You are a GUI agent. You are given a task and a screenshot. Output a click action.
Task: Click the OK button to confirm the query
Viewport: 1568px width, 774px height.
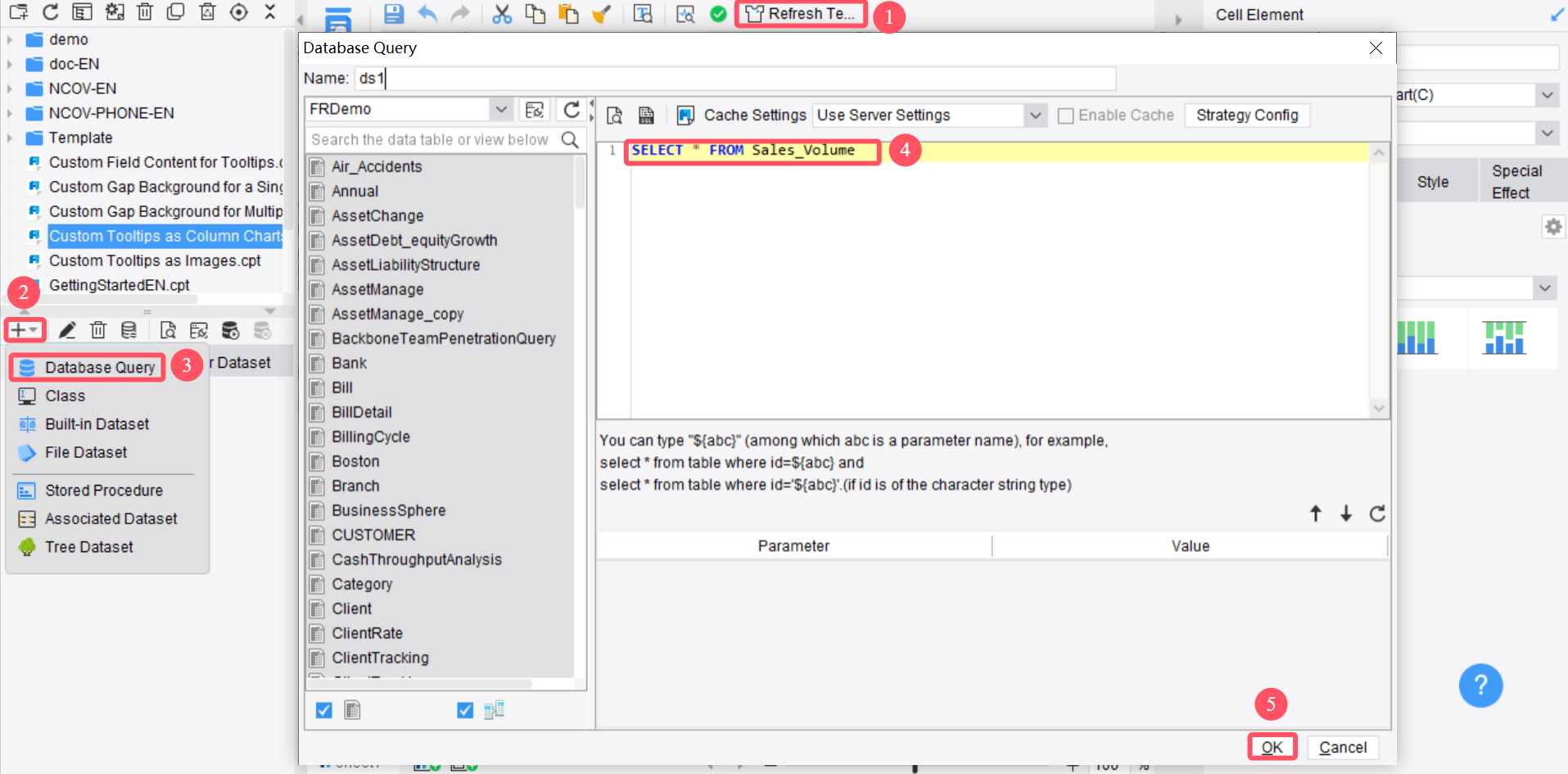tap(1272, 747)
